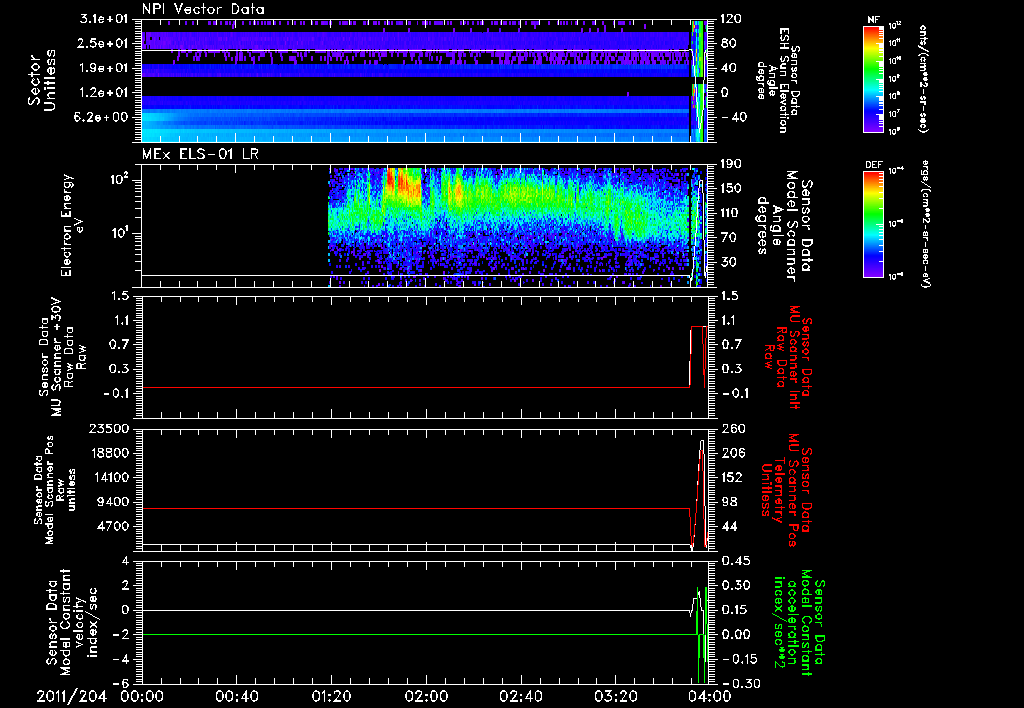Click the '1.2e+01' sector tick label
The width and height of the screenshot is (1024, 708).
tap(104, 93)
